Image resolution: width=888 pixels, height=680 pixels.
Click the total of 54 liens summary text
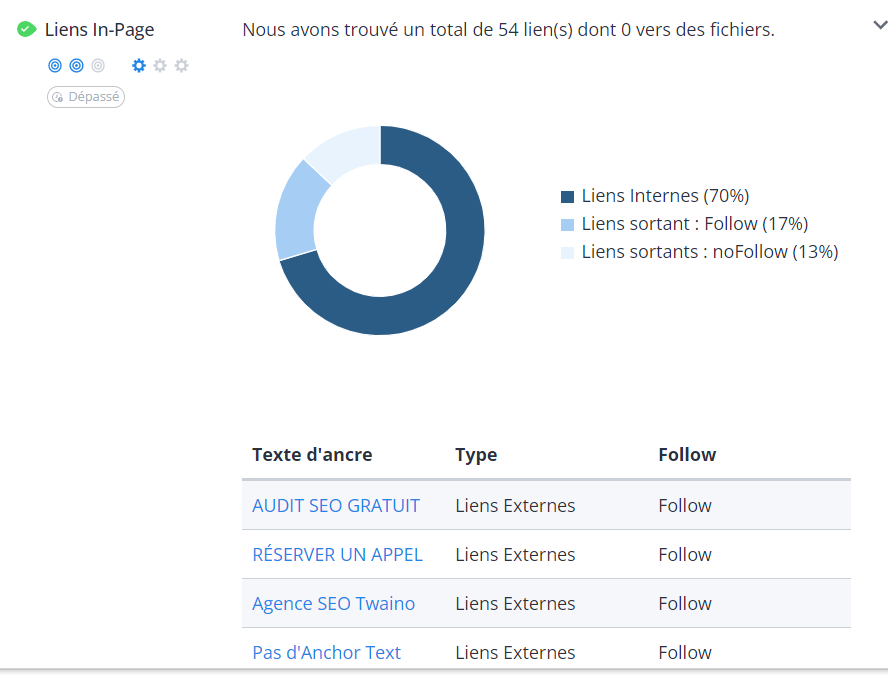508,29
